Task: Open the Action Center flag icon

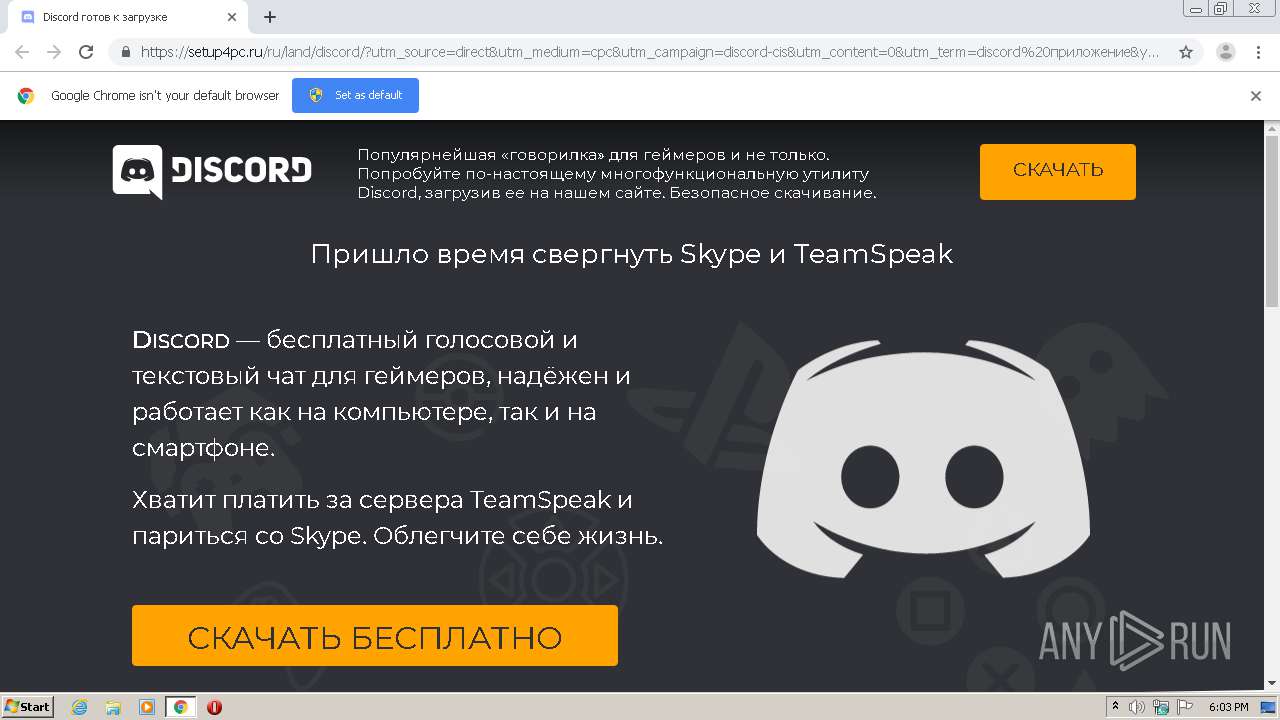Action: [x=1184, y=707]
